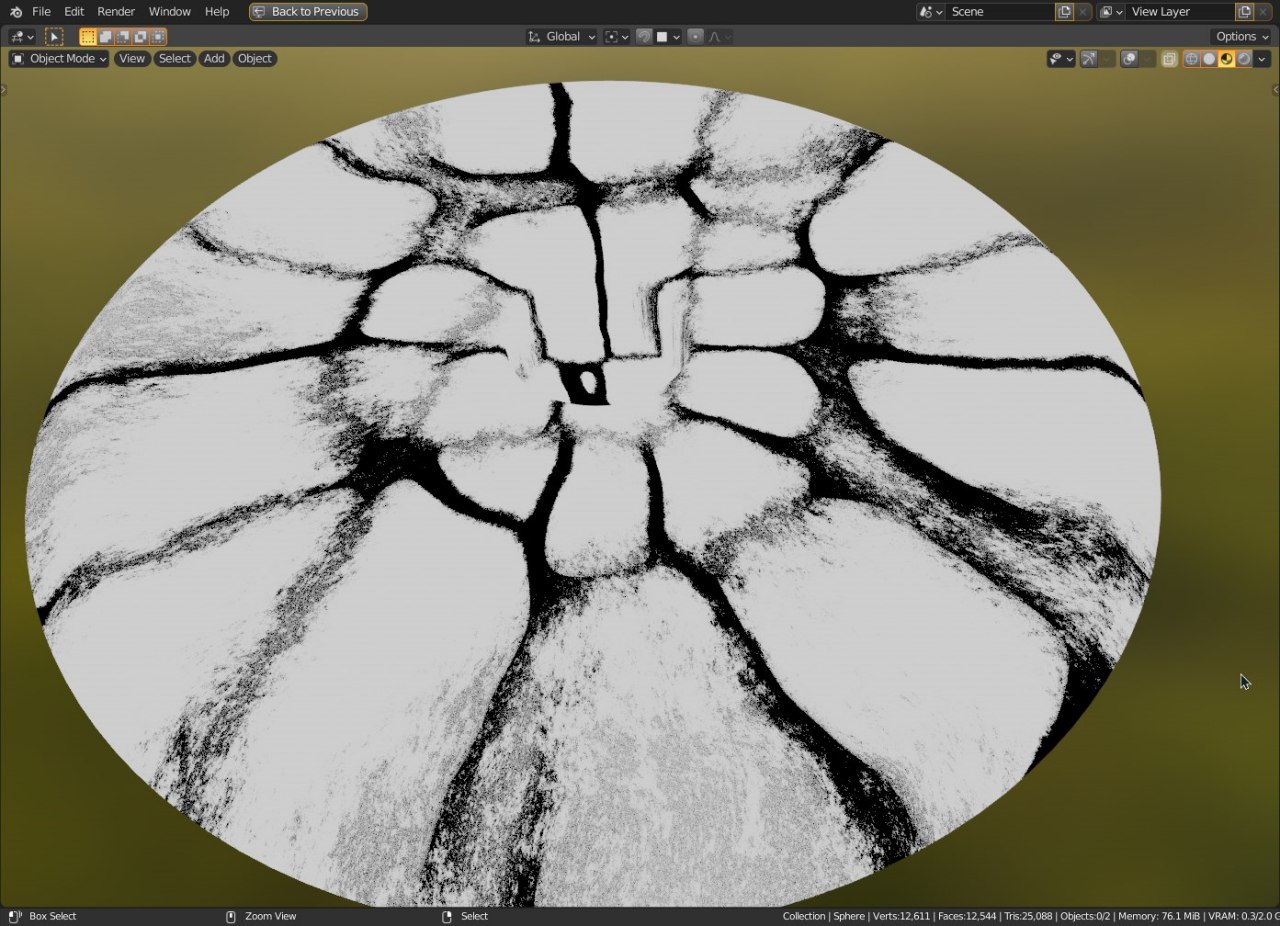The image size is (1280, 926).
Task: Open the viewport View menu
Action: pos(132,59)
